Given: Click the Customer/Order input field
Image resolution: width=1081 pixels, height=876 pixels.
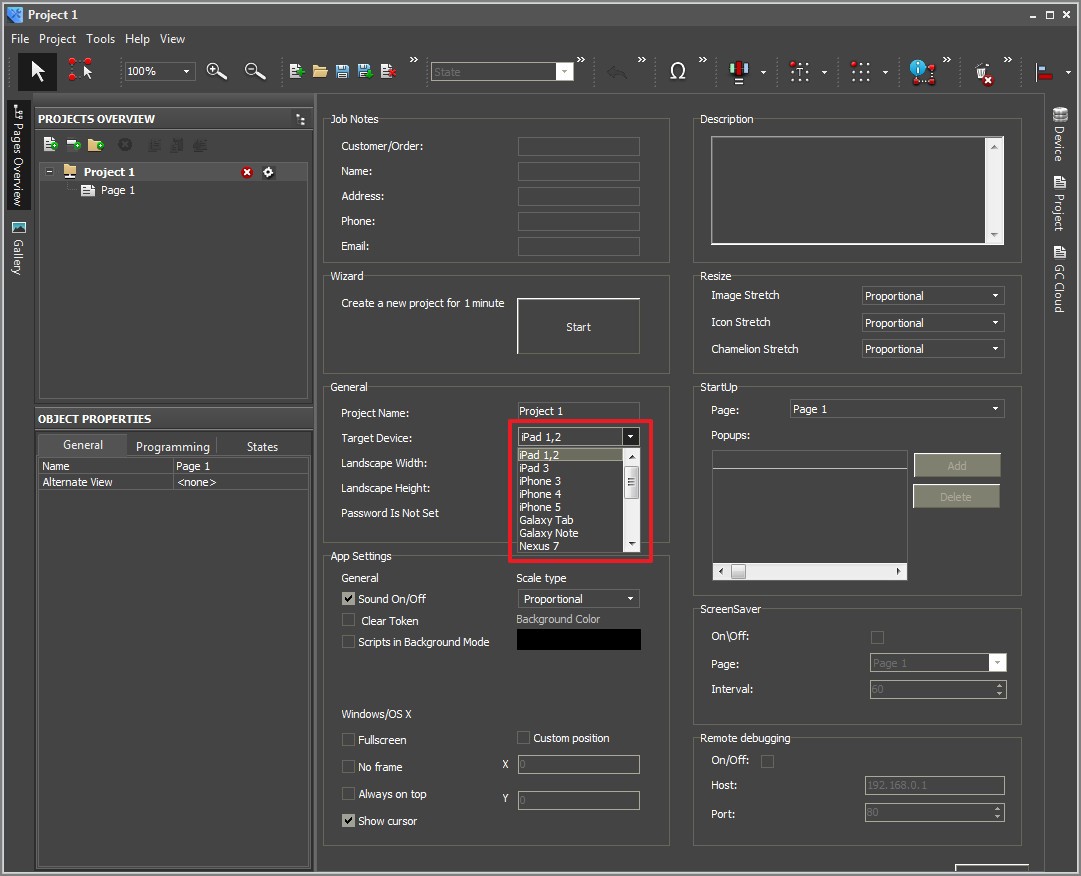Looking at the screenshot, I should [578, 146].
